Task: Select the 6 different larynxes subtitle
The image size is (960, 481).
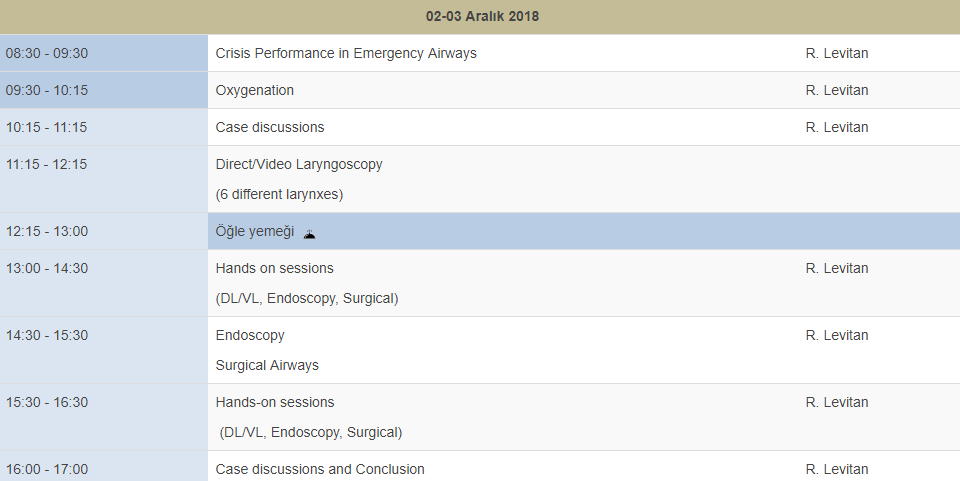Action: pos(279,194)
